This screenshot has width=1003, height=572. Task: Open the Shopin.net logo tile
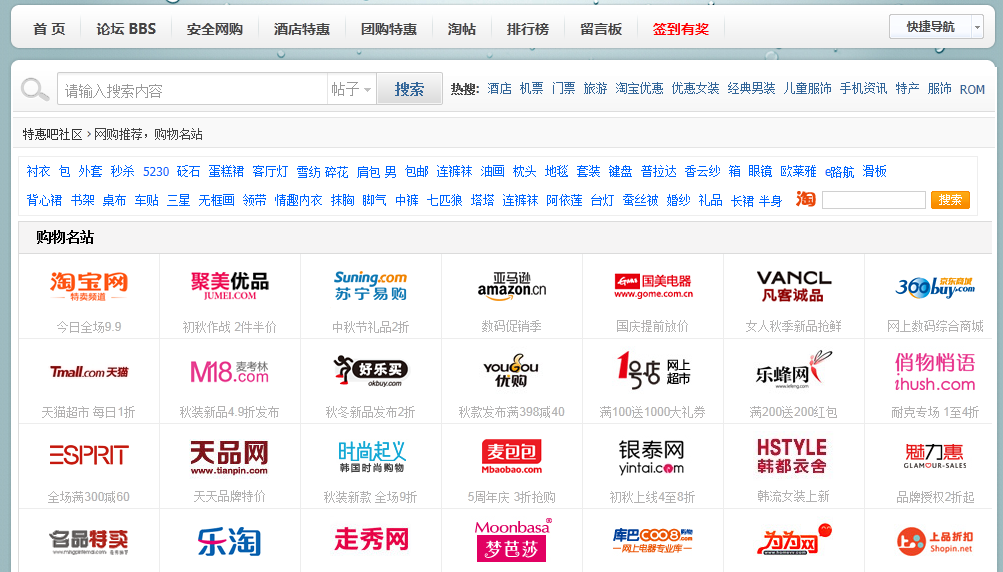pos(935,541)
